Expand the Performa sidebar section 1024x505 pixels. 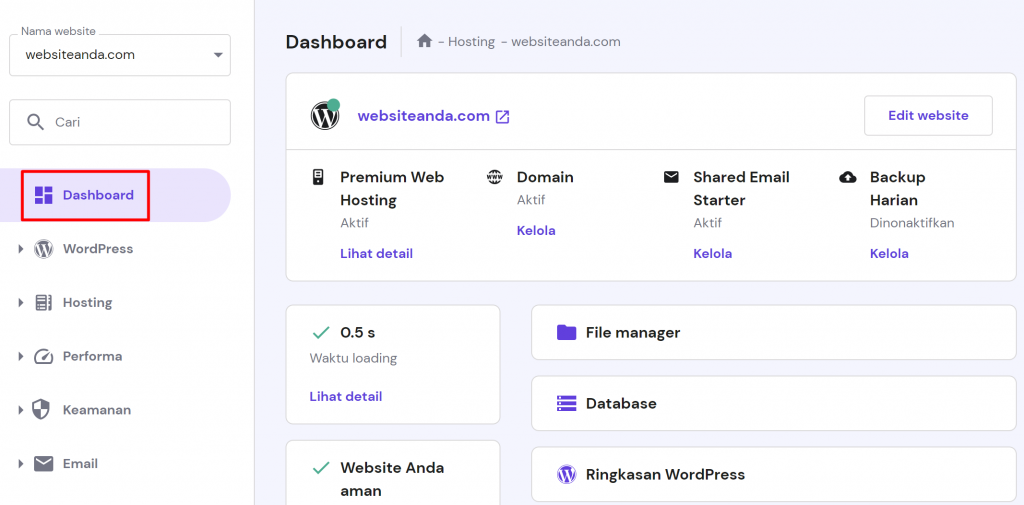tap(20, 357)
